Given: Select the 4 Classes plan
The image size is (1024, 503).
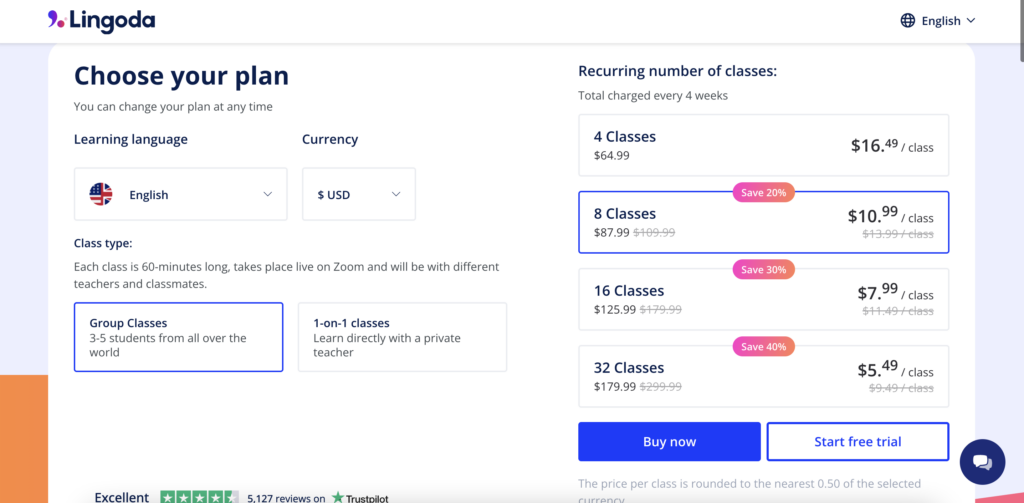Looking at the screenshot, I should tap(763, 145).
